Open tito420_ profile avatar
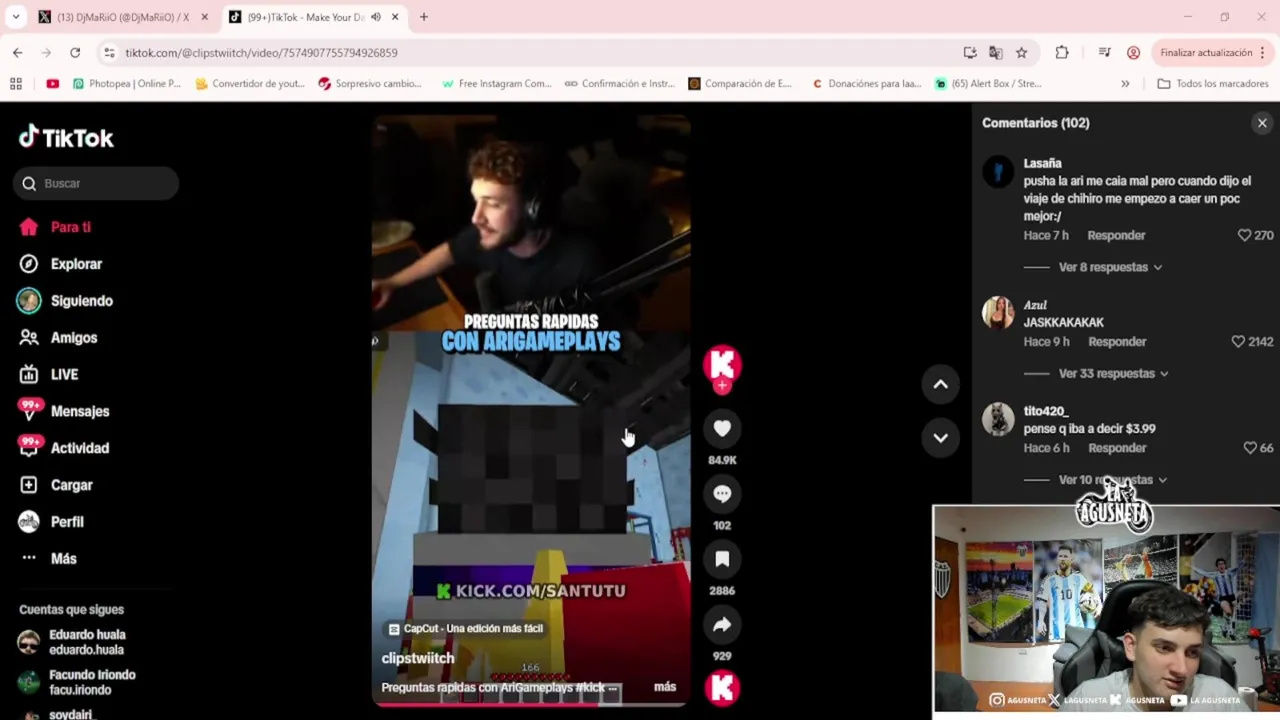 [998, 419]
